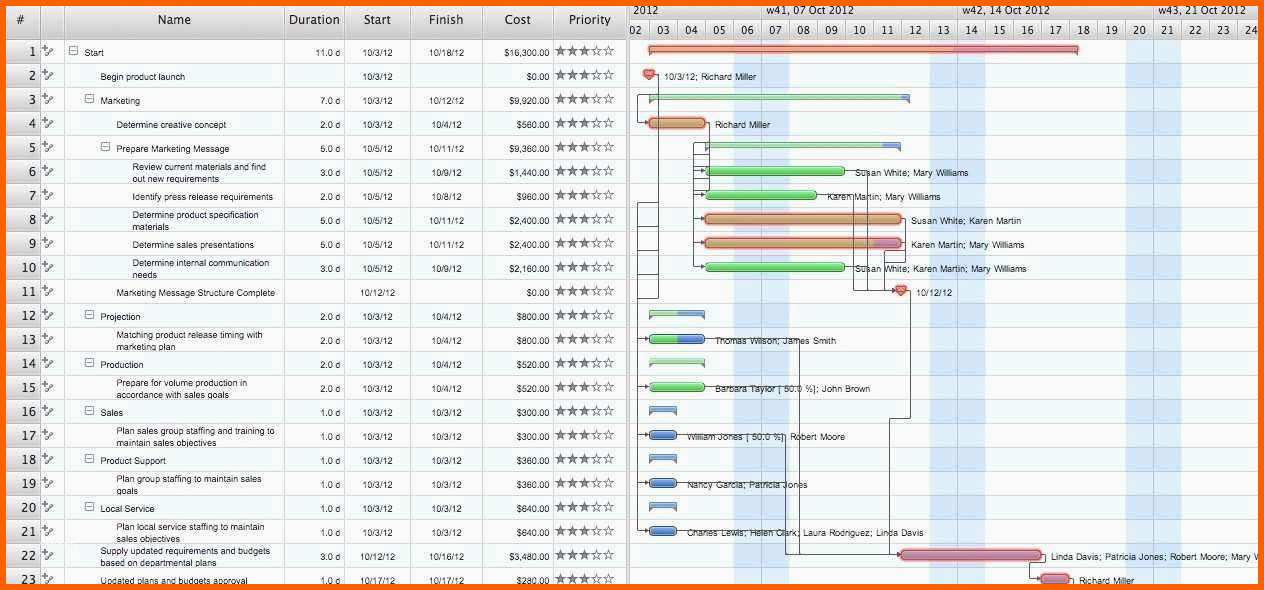This screenshot has height=590, width=1264.
Task: Click the task icon in the Local Service row
Action: click(x=48, y=507)
